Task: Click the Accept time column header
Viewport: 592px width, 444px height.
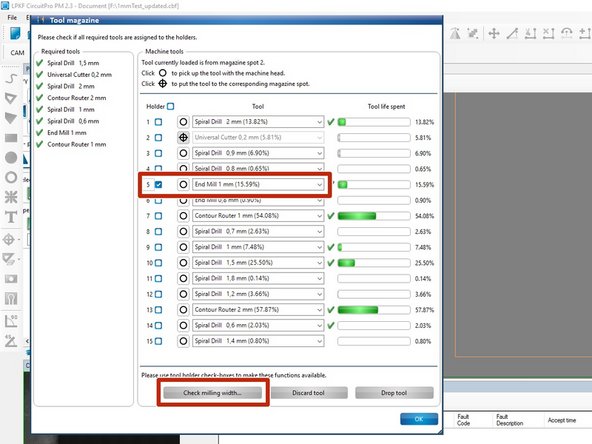Action: pyautogui.click(x=562, y=420)
